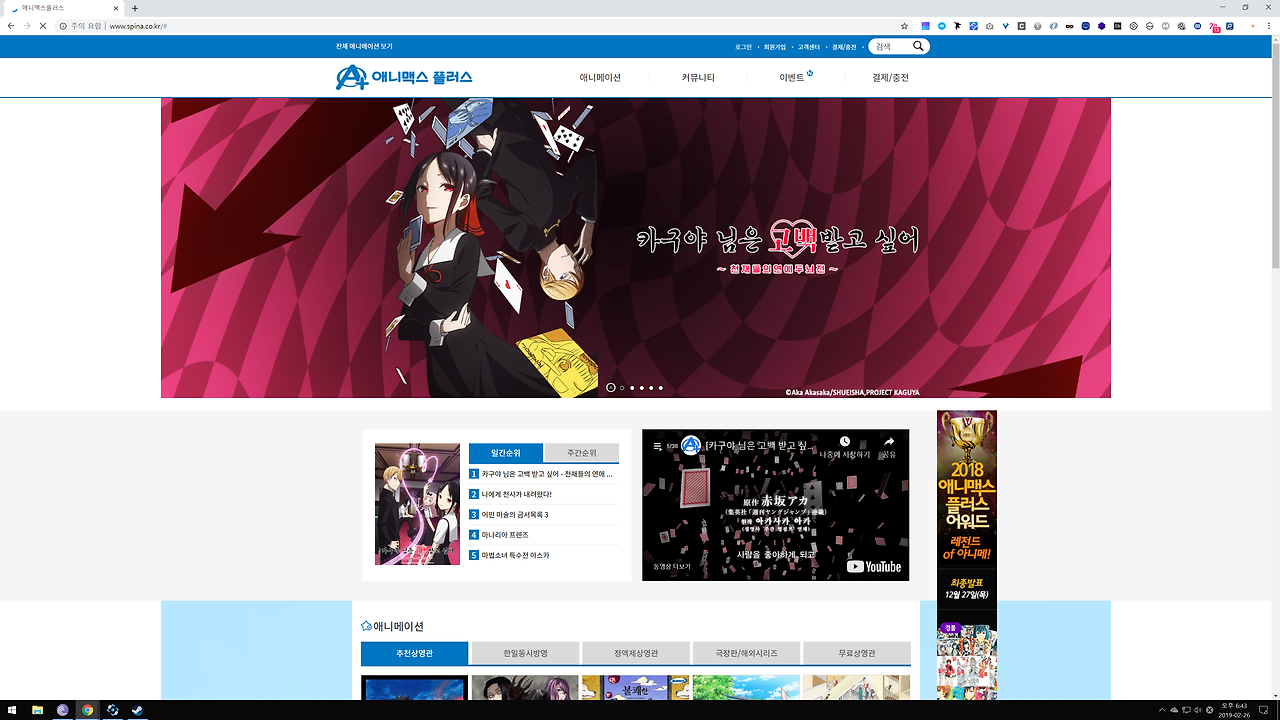Select the last banner carousel dot
Screen dimensions: 1280x720
coord(660,388)
